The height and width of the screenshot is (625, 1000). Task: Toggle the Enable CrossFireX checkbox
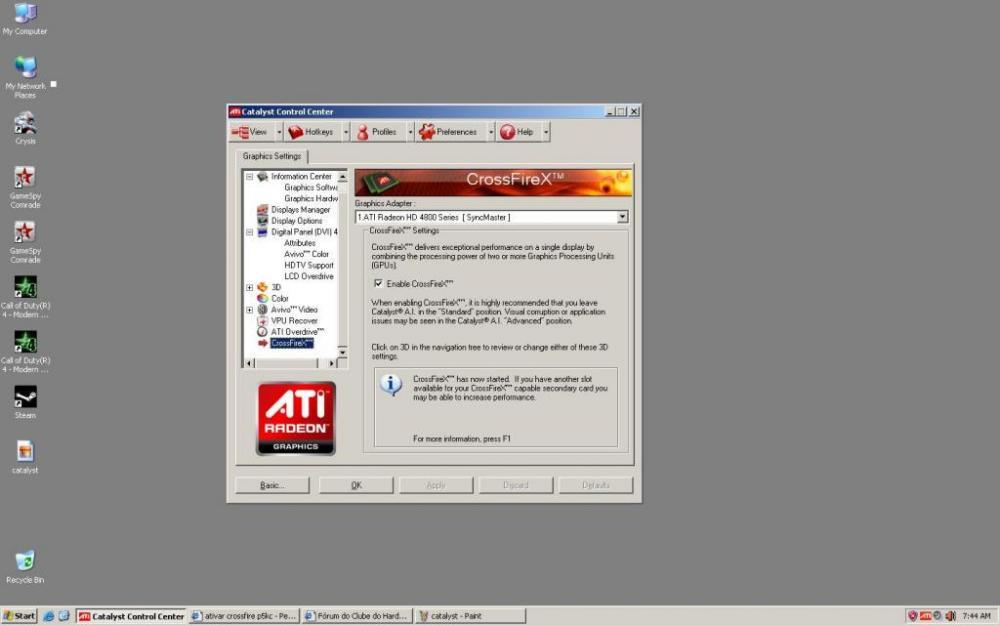[378, 283]
